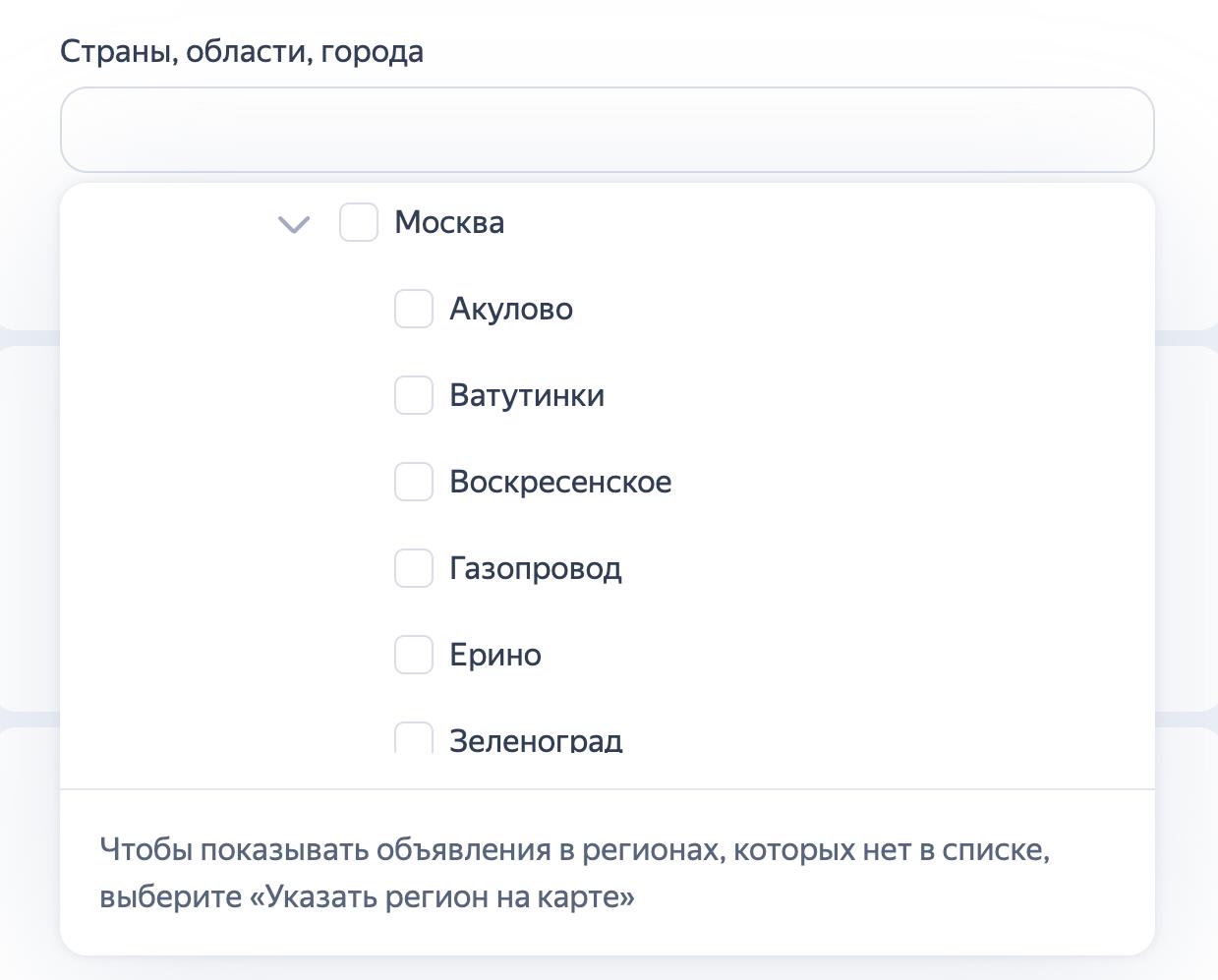Select the Воскресенское checkbox
The width and height of the screenshot is (1218, 980).
pos(414,482)
